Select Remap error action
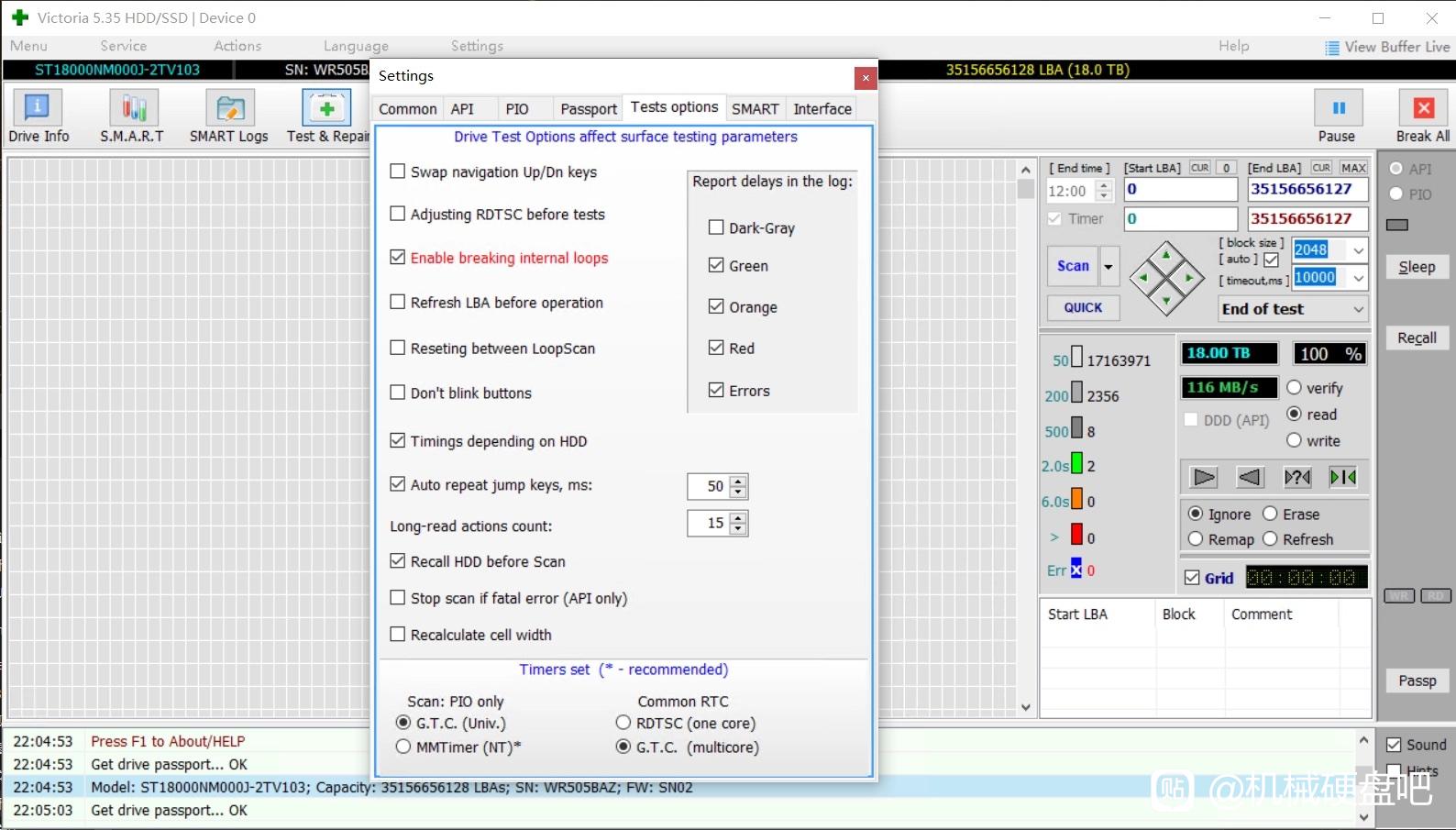Screen dimensions: 1456x830 (x=1196, y=539)
